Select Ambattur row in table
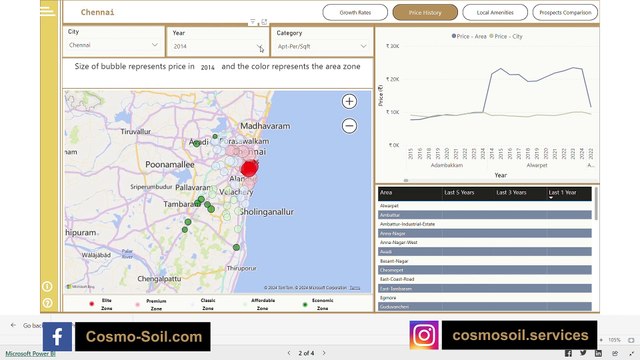 (484, 215)
